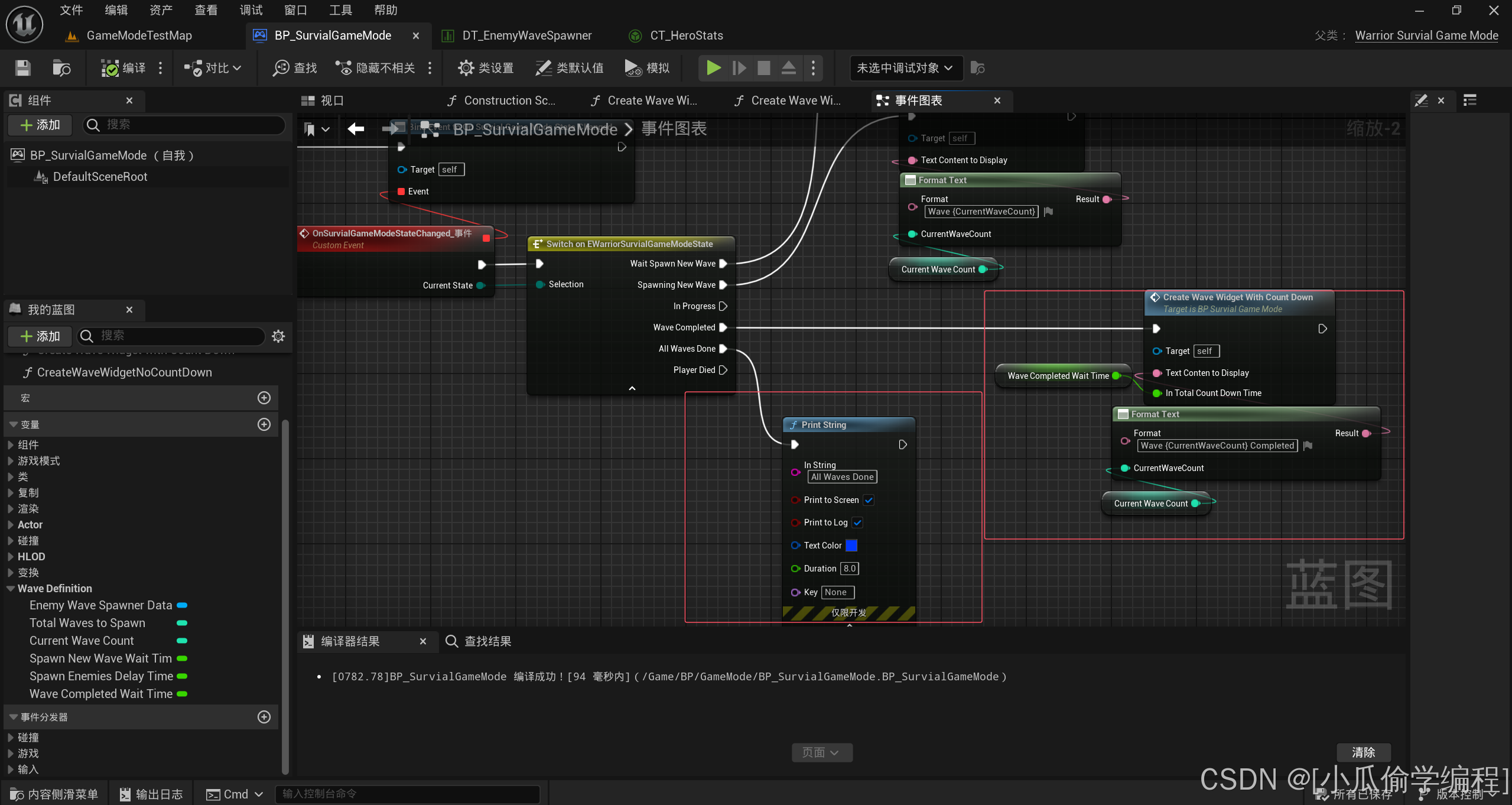Image resolution: width=1512 pixels, height=805 pixels.
Task: Toggle Hide Unrelated (隐藏不相关) nodes
Action: point(376,68)
